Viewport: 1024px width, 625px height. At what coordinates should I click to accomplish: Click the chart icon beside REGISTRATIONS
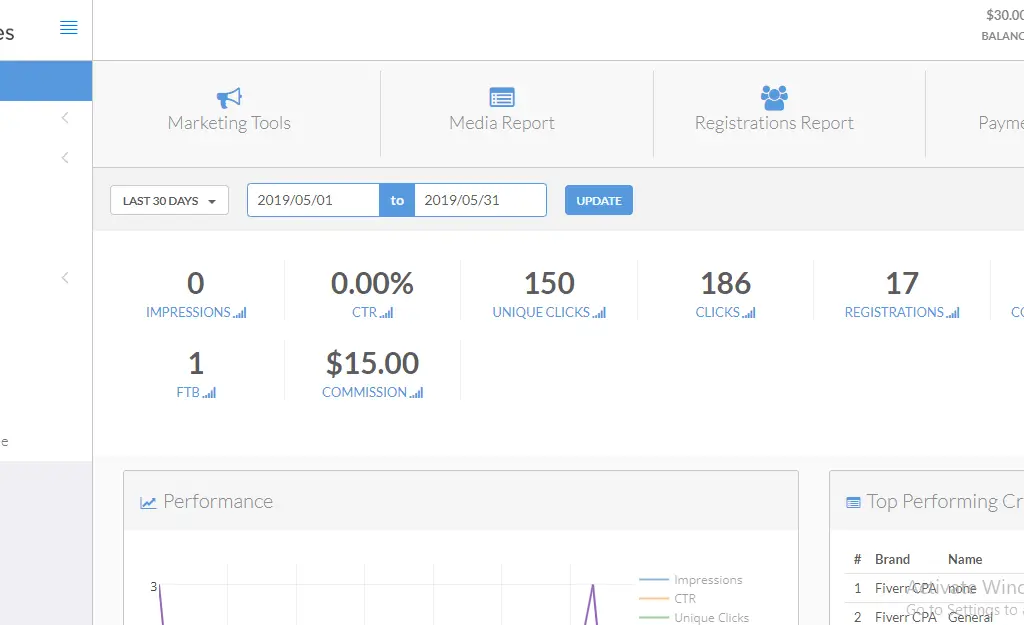pos(953,313)
